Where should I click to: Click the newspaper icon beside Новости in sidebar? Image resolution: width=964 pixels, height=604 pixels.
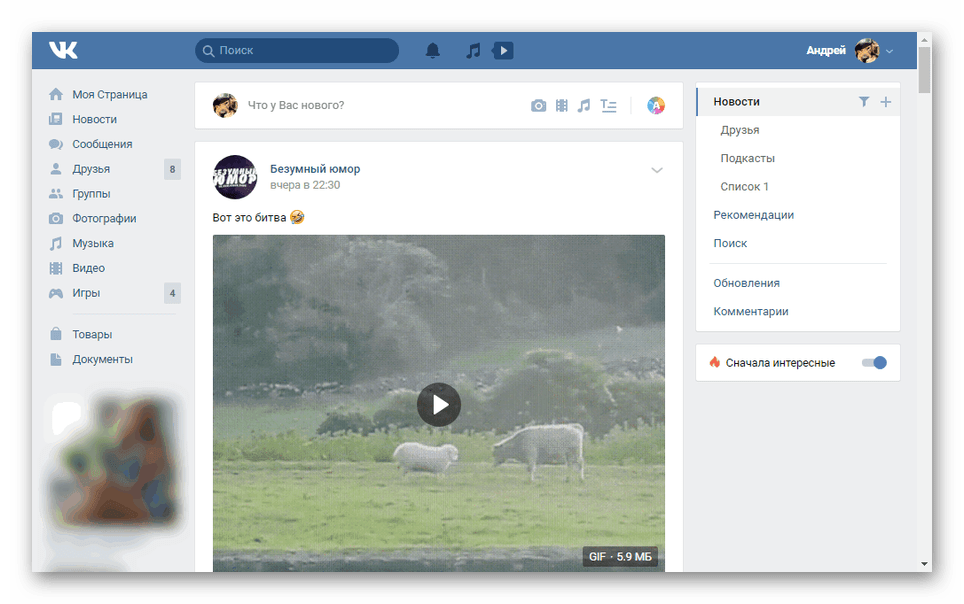point(56,119)
